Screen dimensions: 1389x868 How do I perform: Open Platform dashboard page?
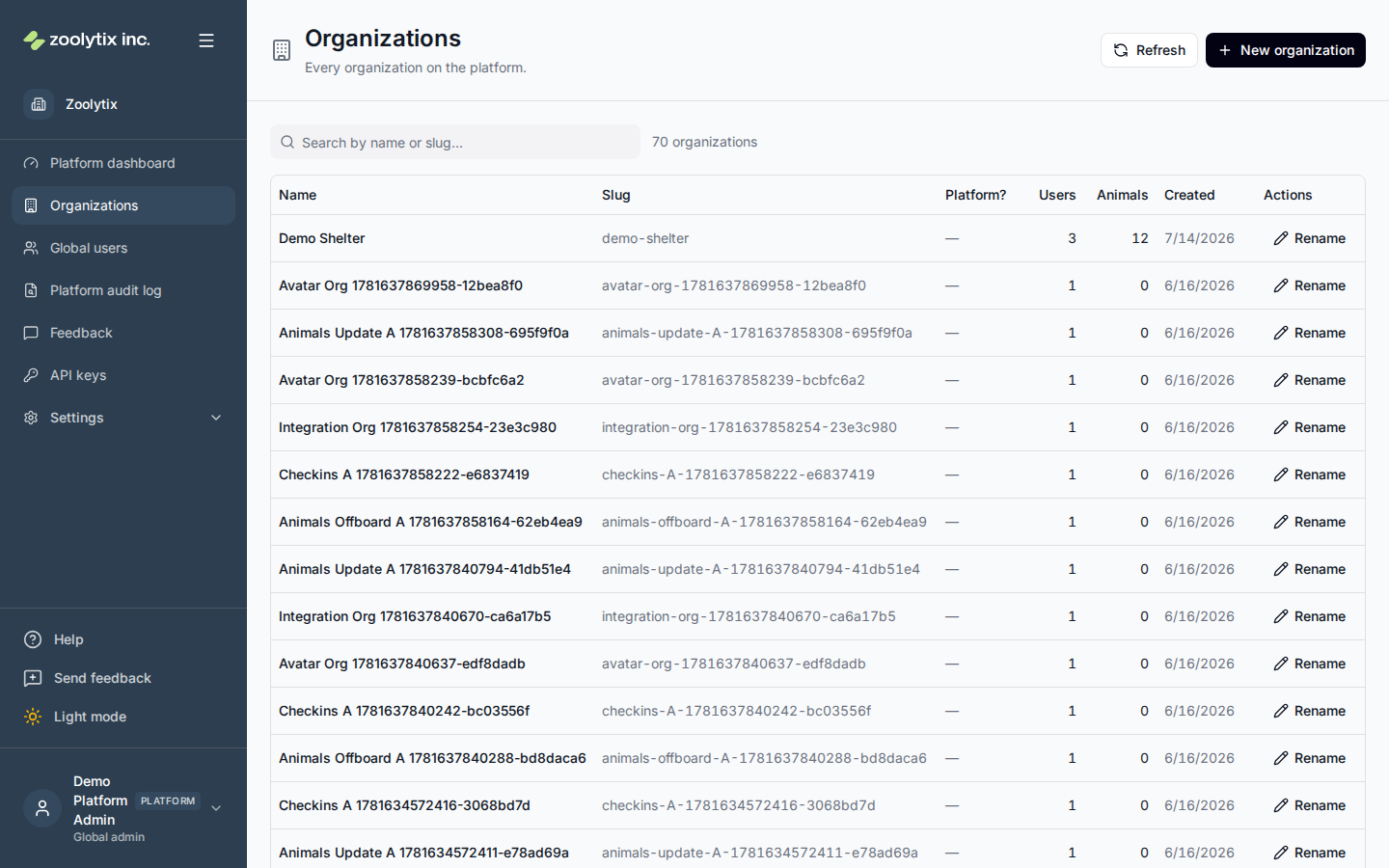point(123,163)
